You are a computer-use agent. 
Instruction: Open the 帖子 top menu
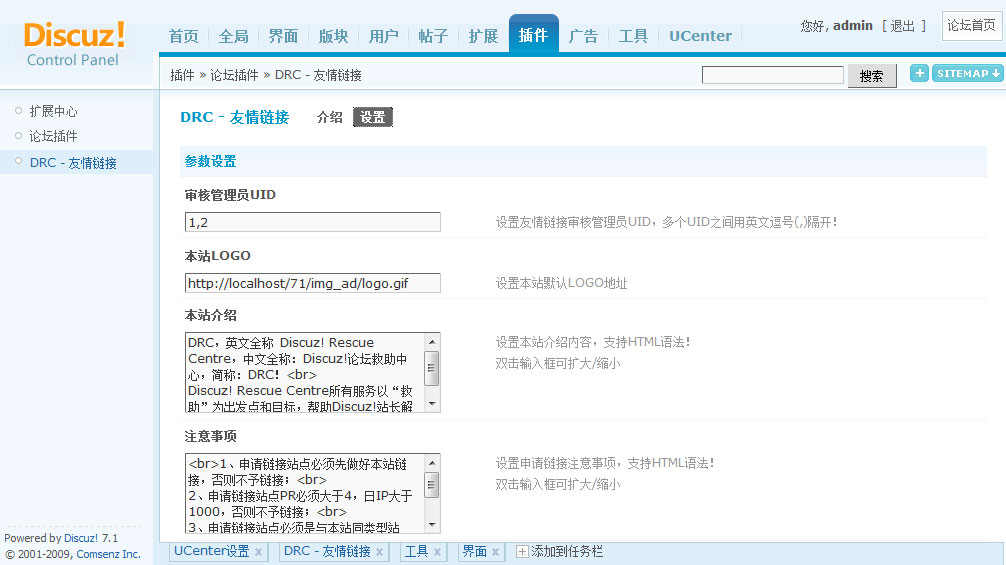click(434, 36)
